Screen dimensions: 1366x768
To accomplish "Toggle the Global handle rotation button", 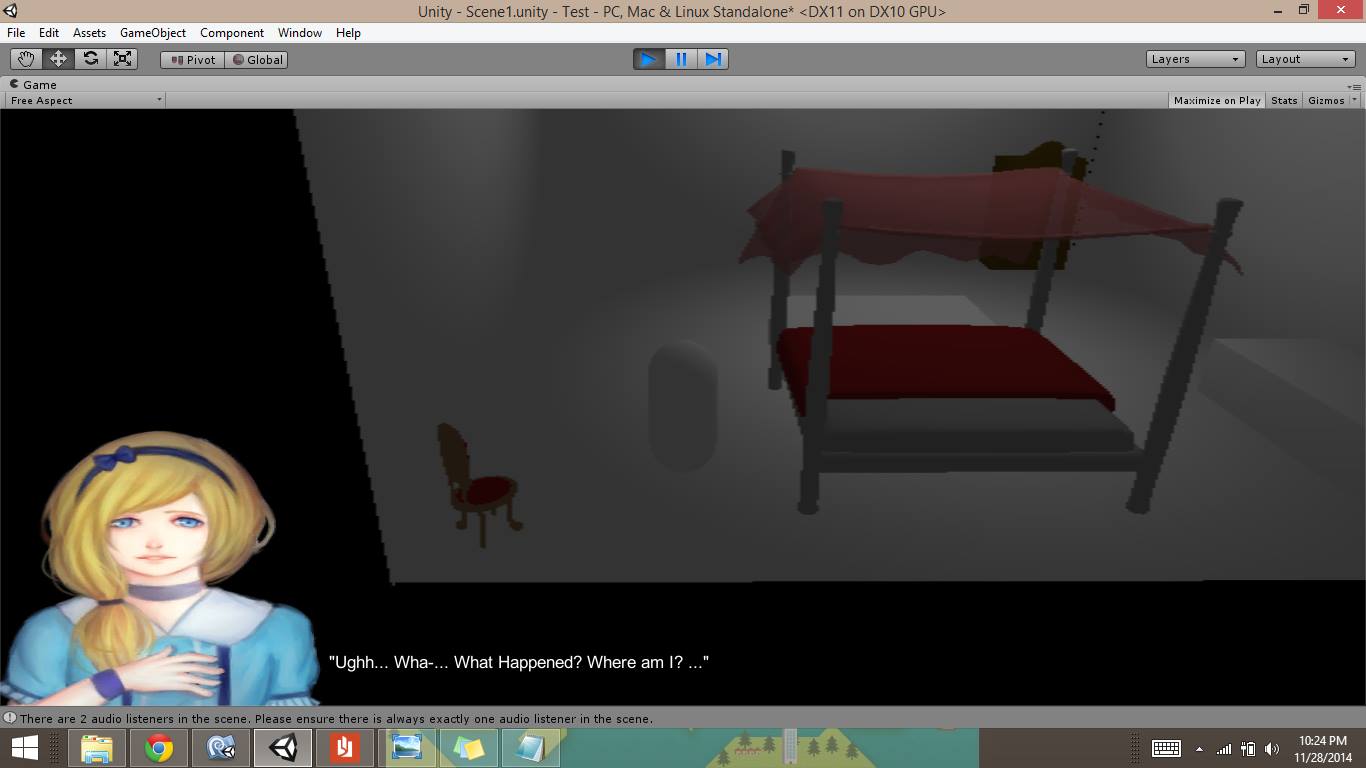I will point(257,60).
